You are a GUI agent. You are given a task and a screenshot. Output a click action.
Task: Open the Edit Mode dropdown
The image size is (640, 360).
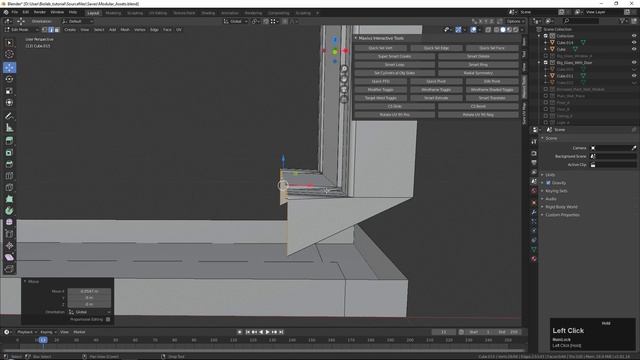[x=21, y=30]
